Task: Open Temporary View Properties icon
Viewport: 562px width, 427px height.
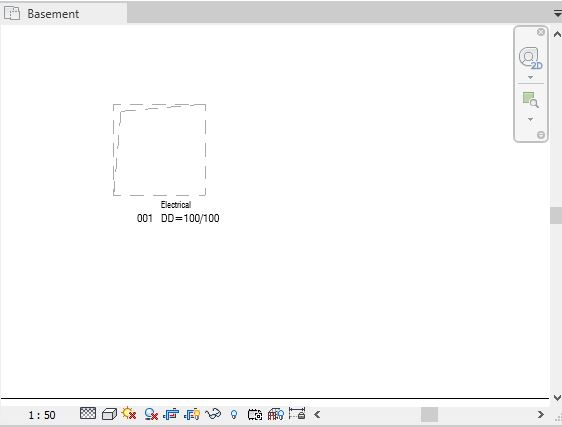Action: click(x=255, y=414)
